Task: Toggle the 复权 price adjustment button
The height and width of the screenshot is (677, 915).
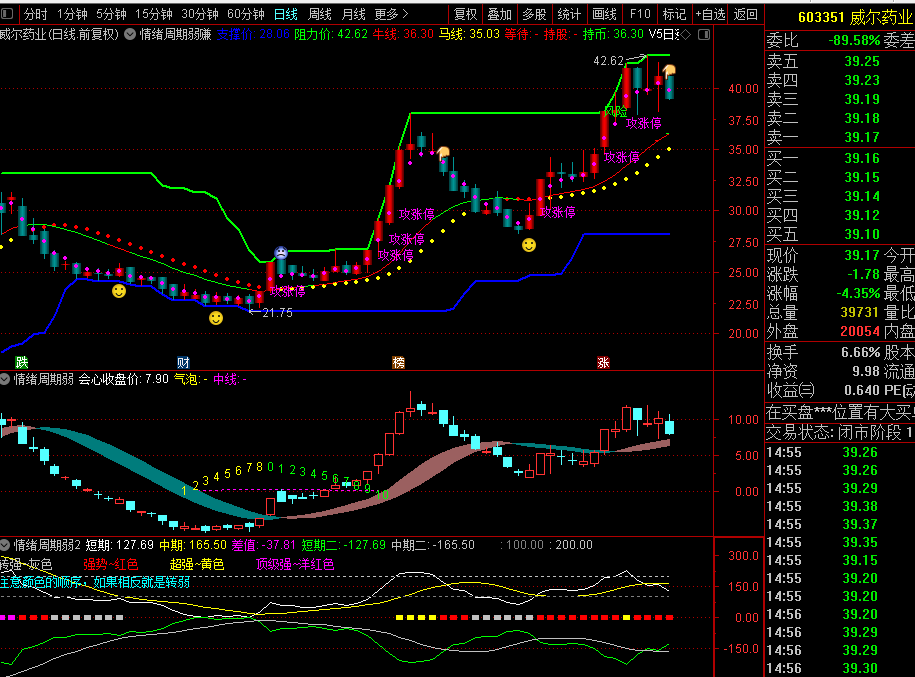Action: (x=465, y=14)
